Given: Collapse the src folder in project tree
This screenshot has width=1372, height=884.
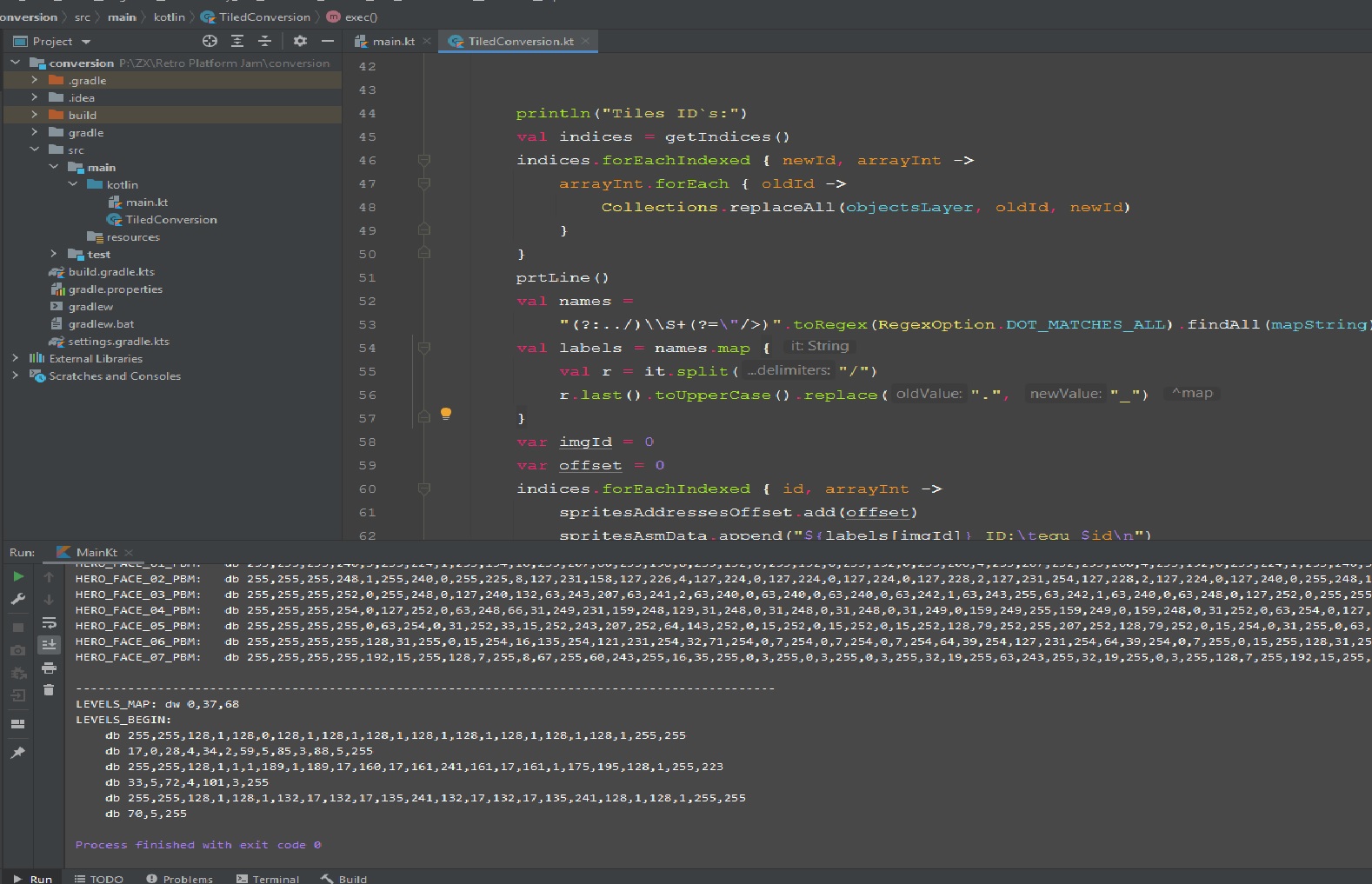Looking at the screenshot, I should [35, 150].
